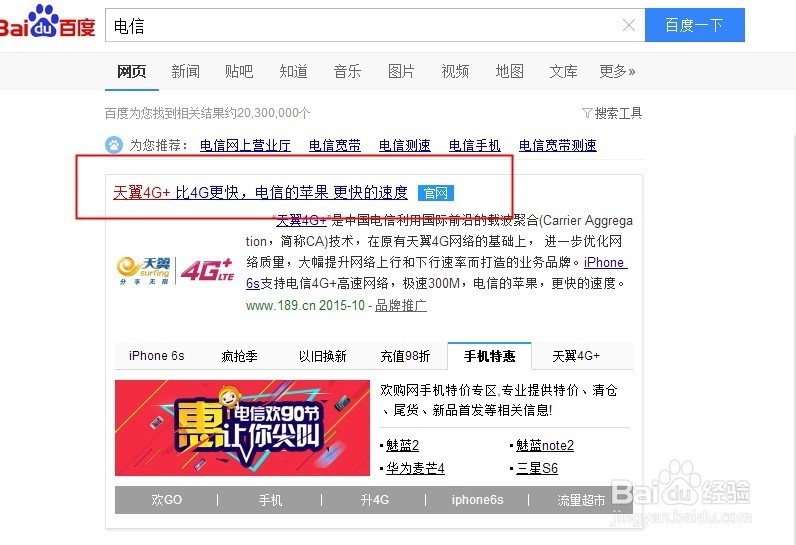The image size is (796, 545).
Task: Click the 百度为您找到相关结果 result count text
Action: click(x=207, y=113)
